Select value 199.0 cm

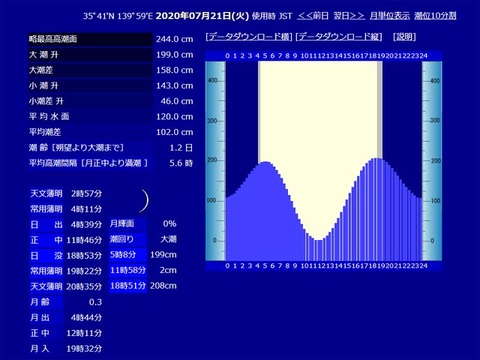click(x=175, y=55)
